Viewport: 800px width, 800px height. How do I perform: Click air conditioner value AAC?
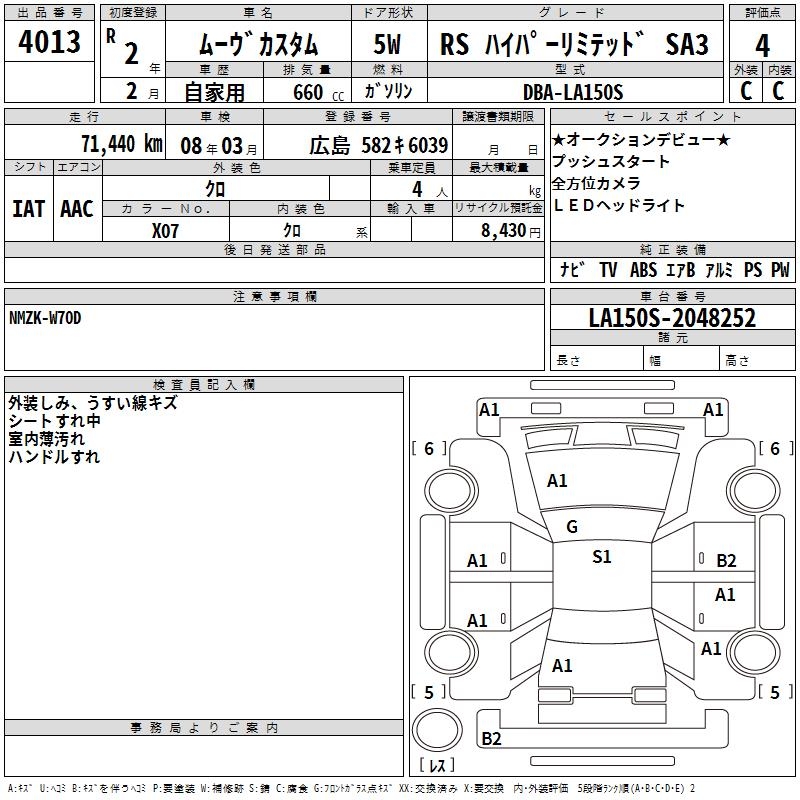point(77,209)
